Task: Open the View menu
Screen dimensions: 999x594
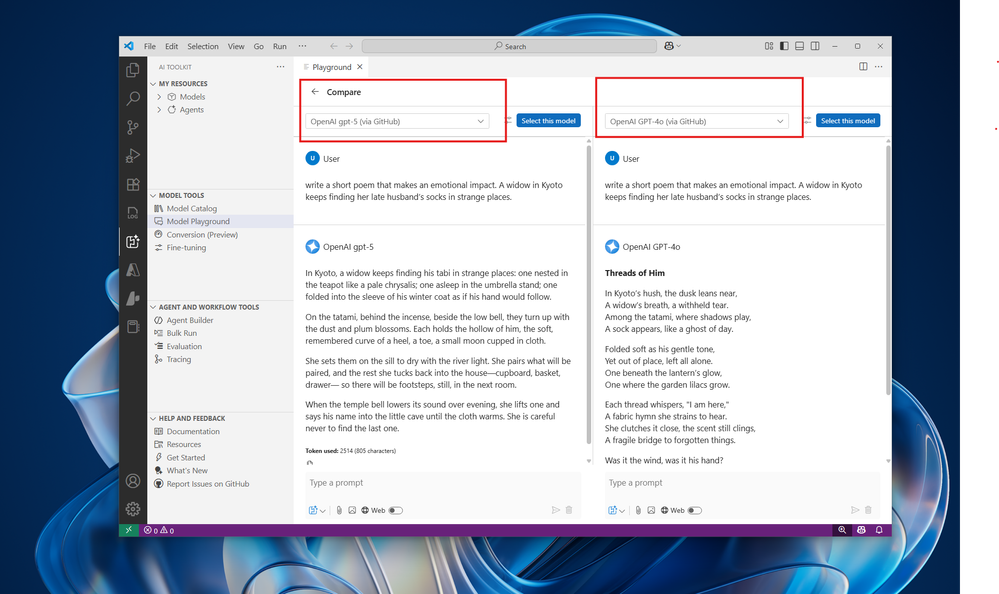Action: coord(236,46)
